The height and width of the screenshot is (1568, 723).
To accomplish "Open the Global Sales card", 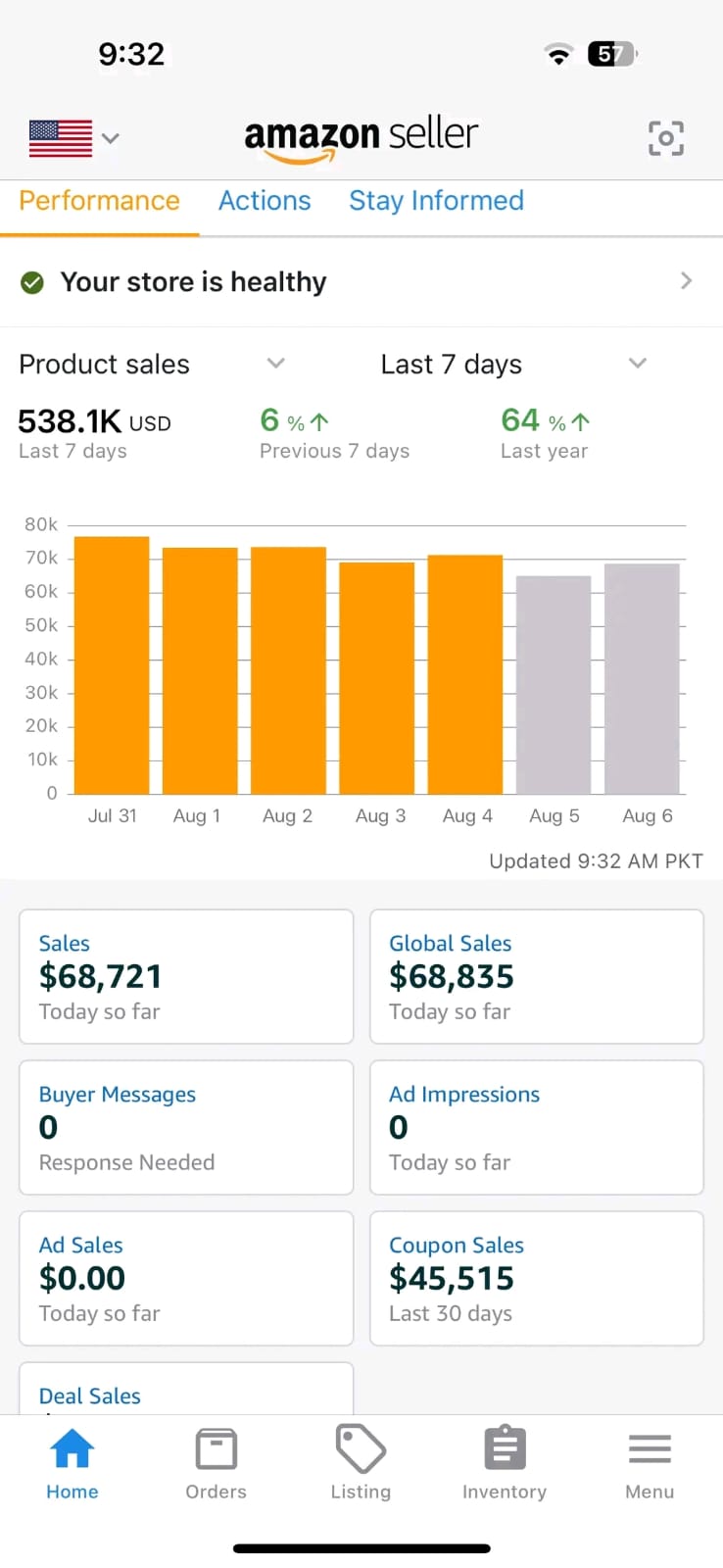I will [x=536, y=976].
